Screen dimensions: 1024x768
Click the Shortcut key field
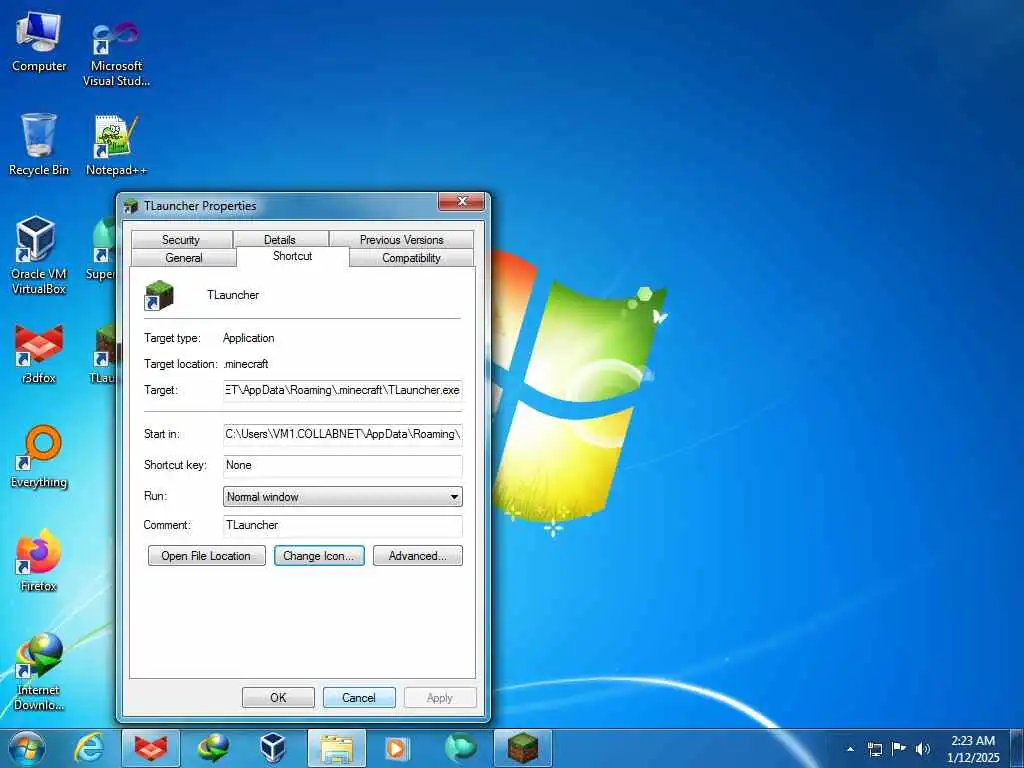pyautogui.click(x=343, y=466)
